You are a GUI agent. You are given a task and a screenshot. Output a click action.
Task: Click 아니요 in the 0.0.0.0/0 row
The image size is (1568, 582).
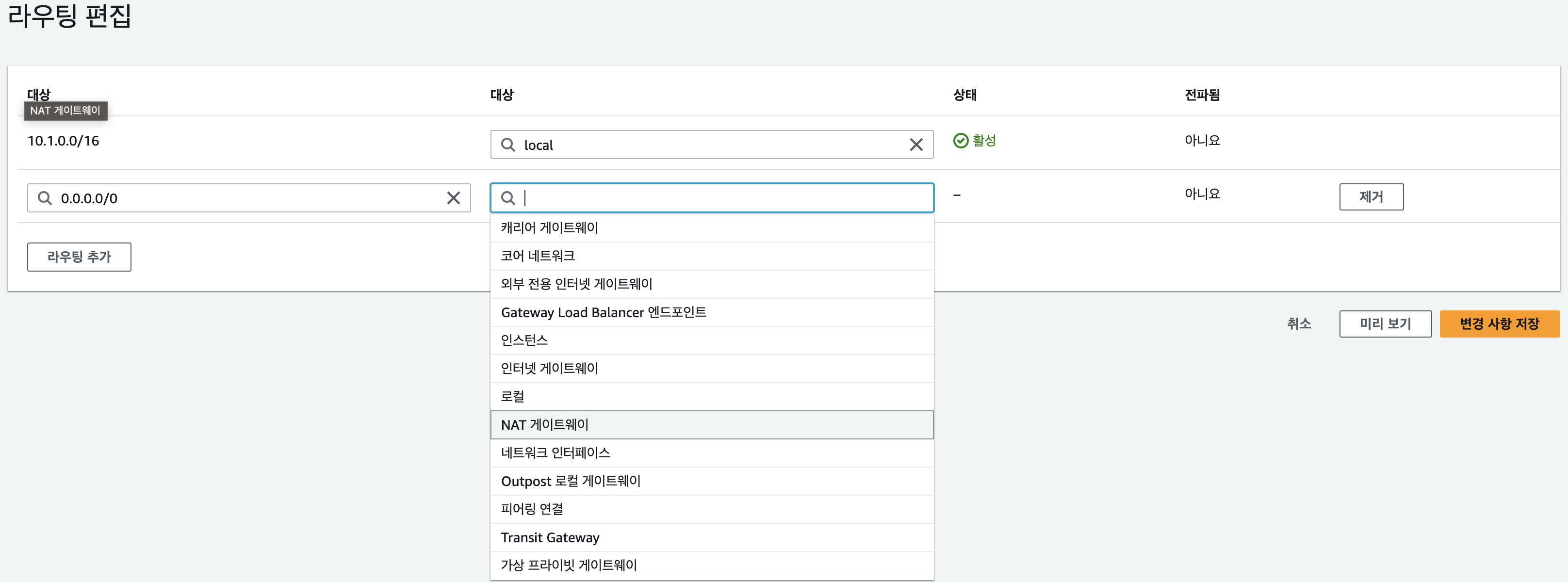pyautogui.click(x=1202, y=194)
